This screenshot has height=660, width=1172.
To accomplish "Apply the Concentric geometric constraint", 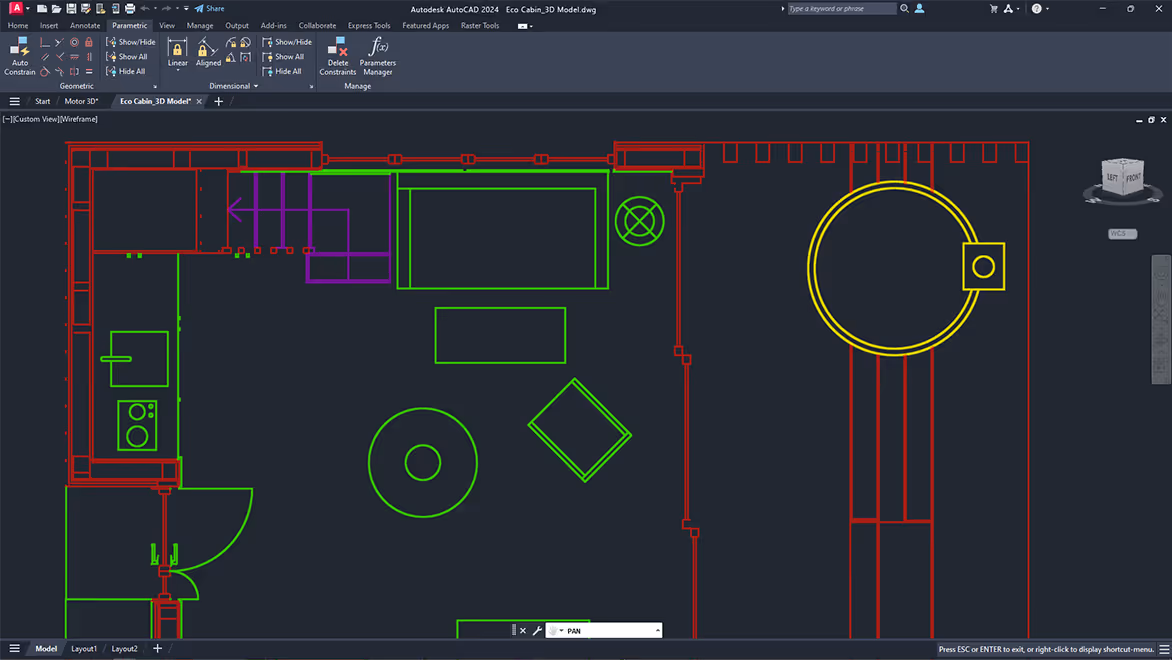I will (74, 42).
